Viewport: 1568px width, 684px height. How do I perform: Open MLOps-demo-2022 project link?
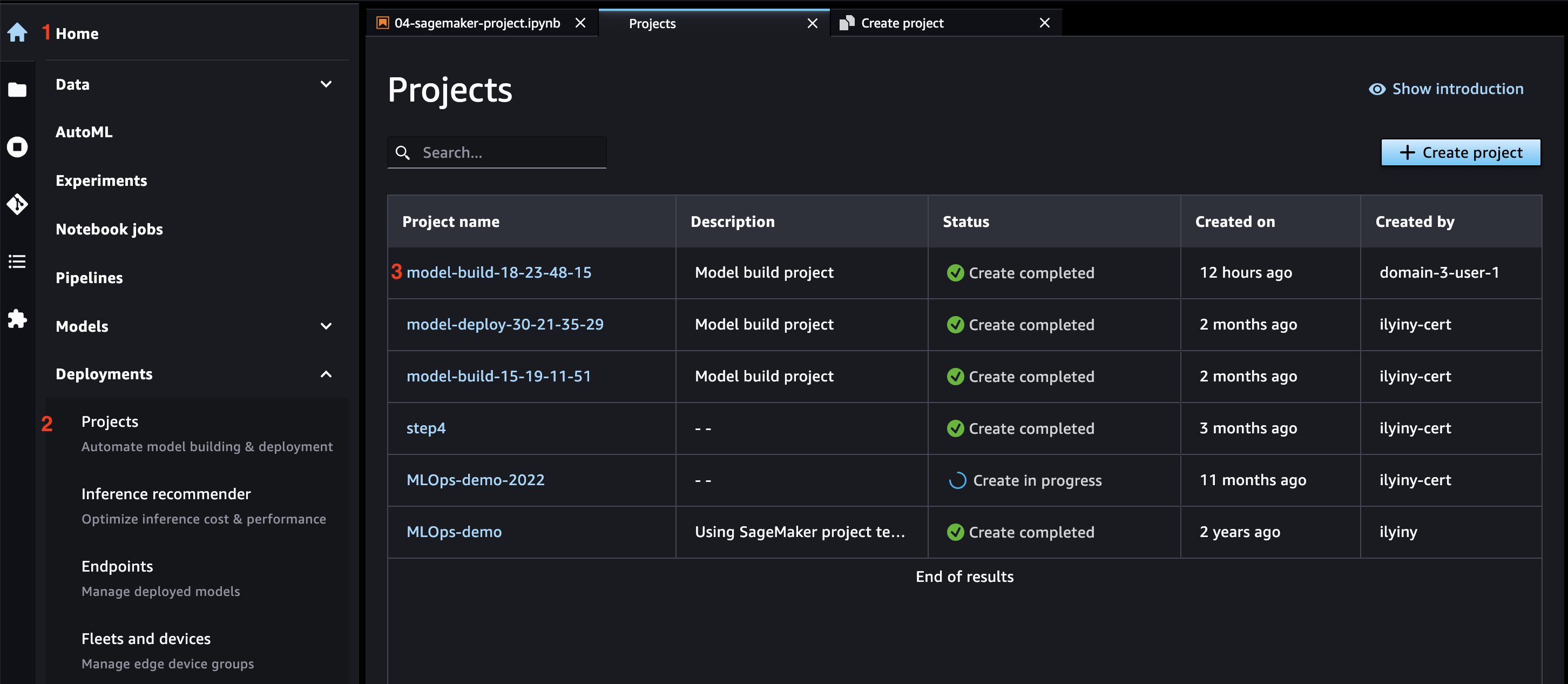tap(475, 480)
